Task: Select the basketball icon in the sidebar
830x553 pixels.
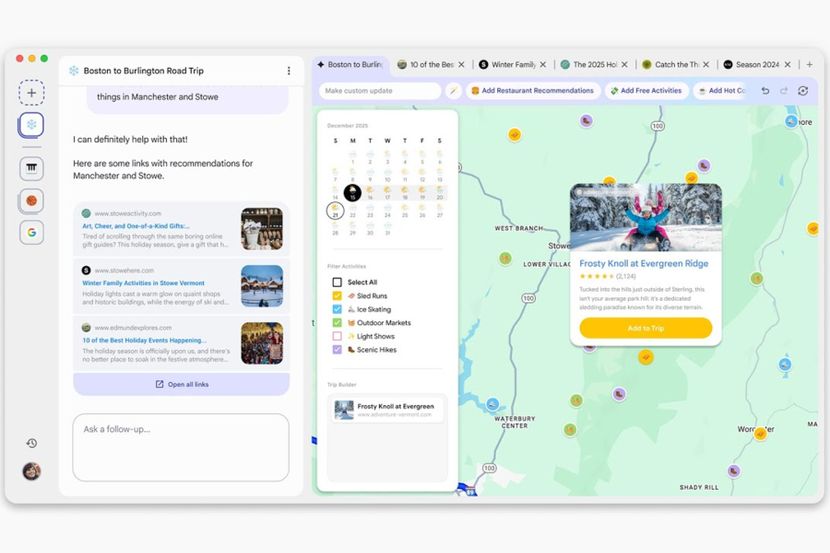Action: click(x=31, y=200)
